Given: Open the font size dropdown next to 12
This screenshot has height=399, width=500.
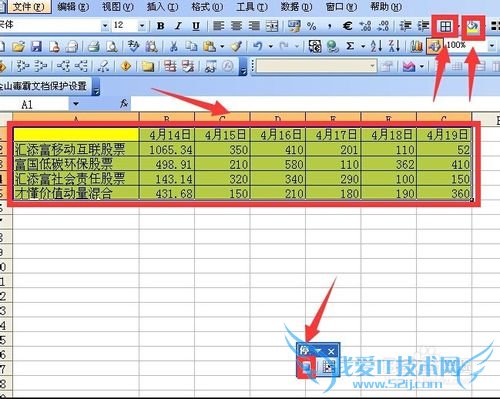Looking at the screenshot, I should click(142, 26).
